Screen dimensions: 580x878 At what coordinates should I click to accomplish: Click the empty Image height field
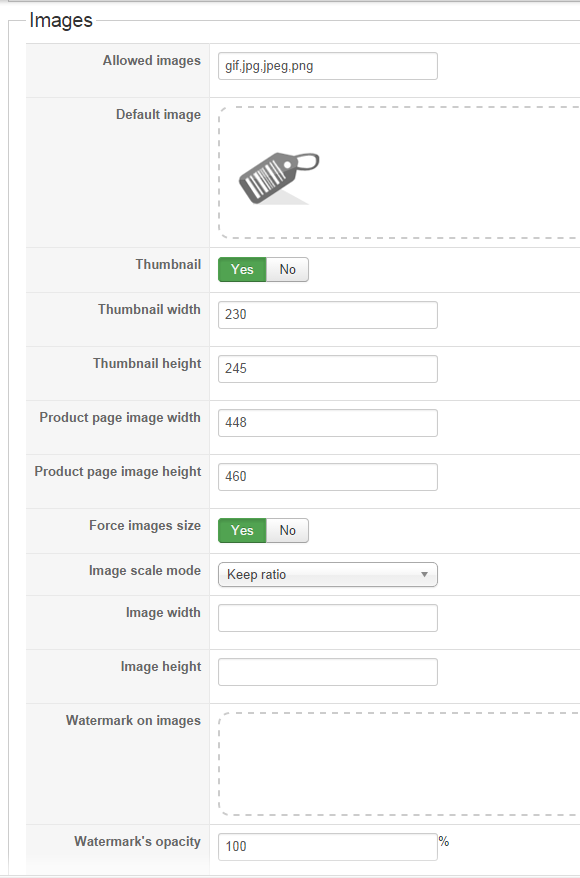[328, 672]
